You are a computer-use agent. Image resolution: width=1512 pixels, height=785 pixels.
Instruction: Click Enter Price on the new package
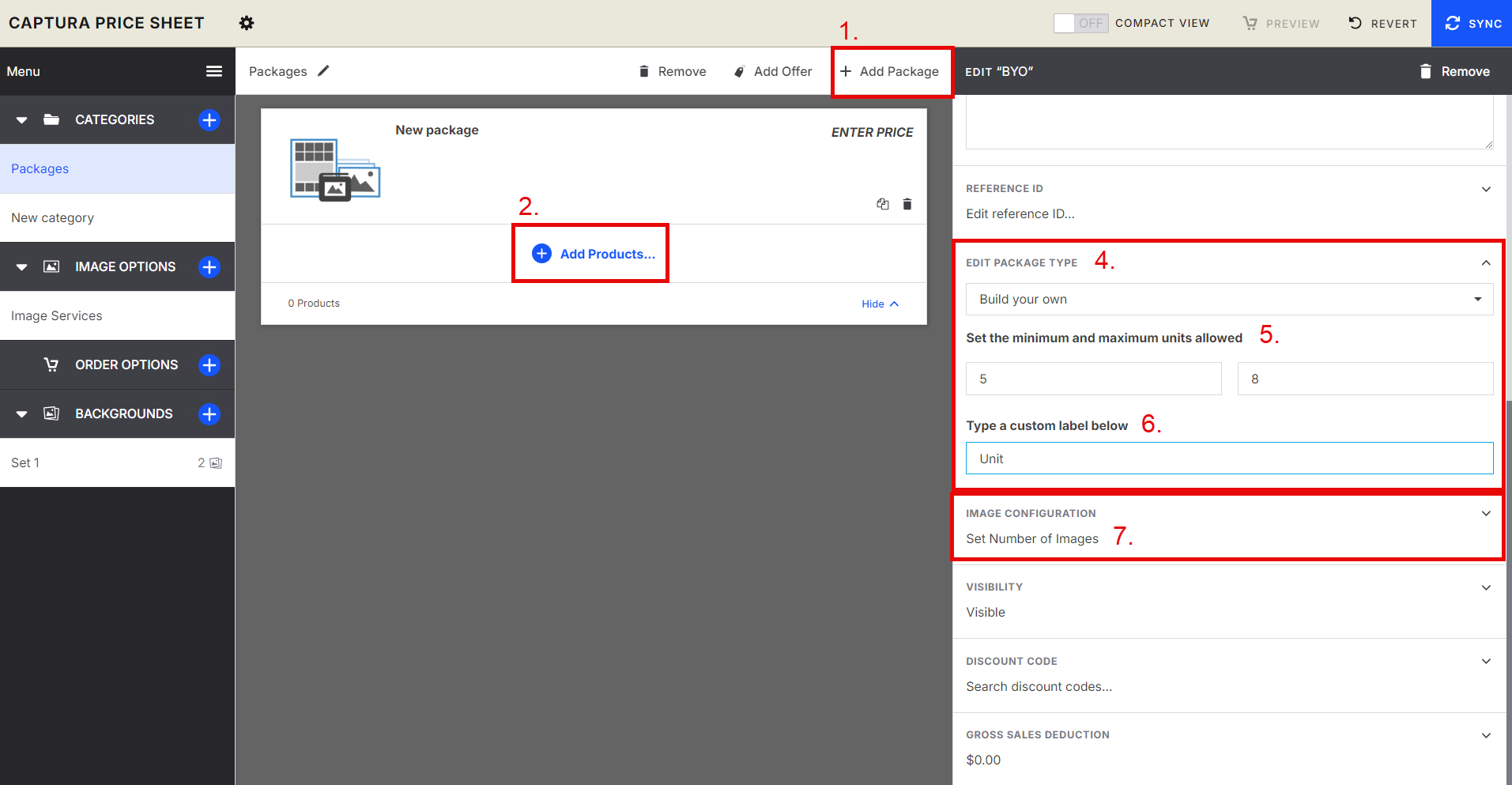click(872, 132)
